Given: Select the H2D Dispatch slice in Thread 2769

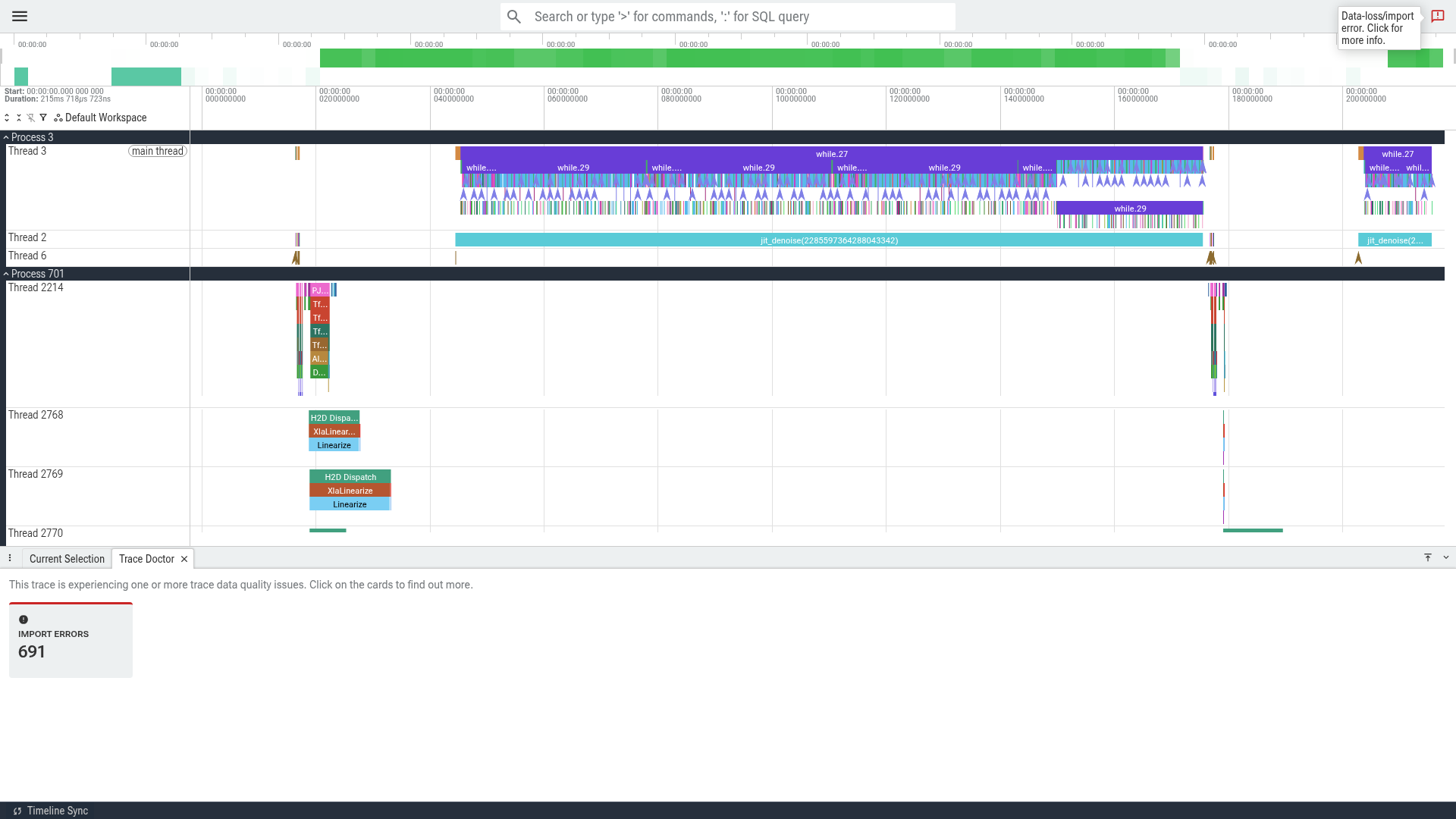Looking at the screenshot, I should [350, 477].
